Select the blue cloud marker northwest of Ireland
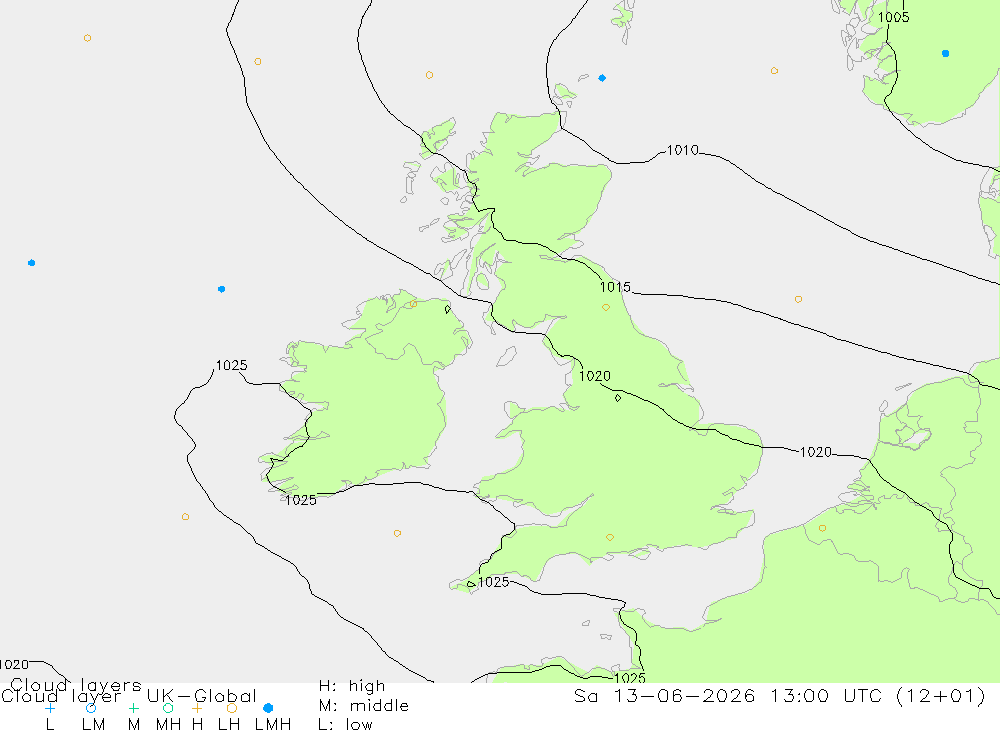The height and width of the screenshot is (733, 1000). tap(221, 289)
